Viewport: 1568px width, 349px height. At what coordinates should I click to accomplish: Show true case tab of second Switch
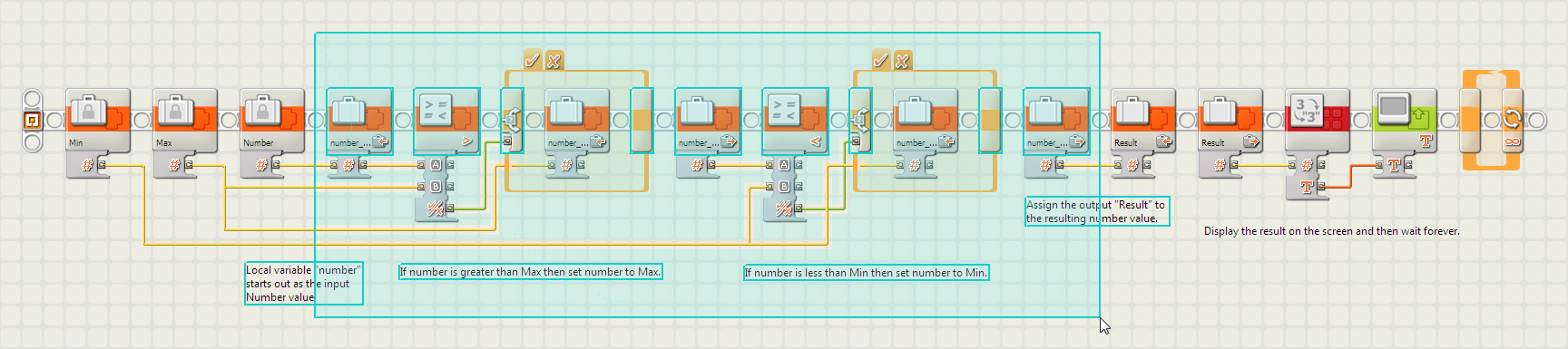[x=881, y=61]
